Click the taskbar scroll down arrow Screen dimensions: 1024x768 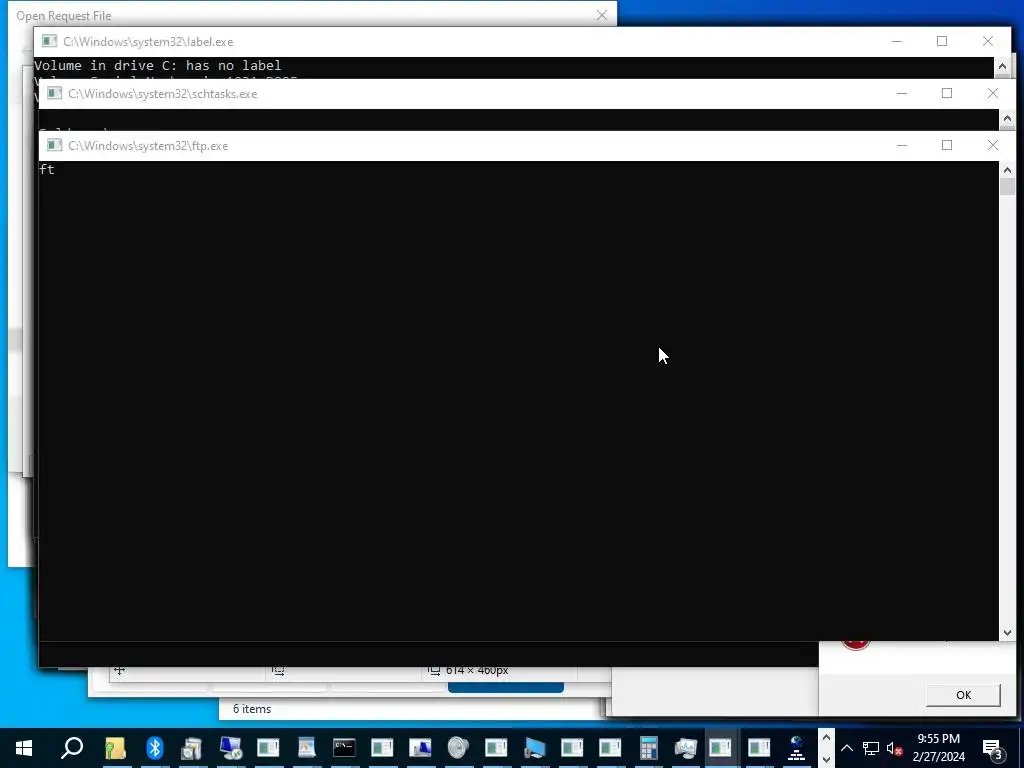click(x=825, y=759)
